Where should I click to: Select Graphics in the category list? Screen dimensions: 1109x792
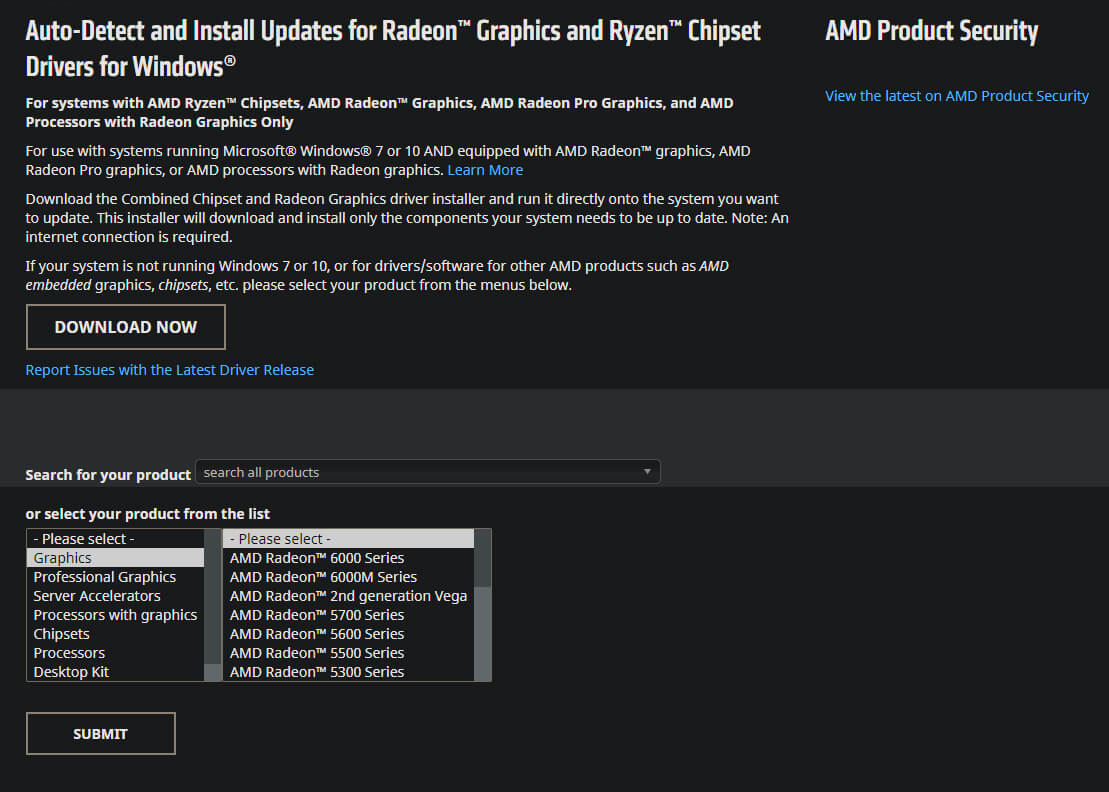click(115, 558)
